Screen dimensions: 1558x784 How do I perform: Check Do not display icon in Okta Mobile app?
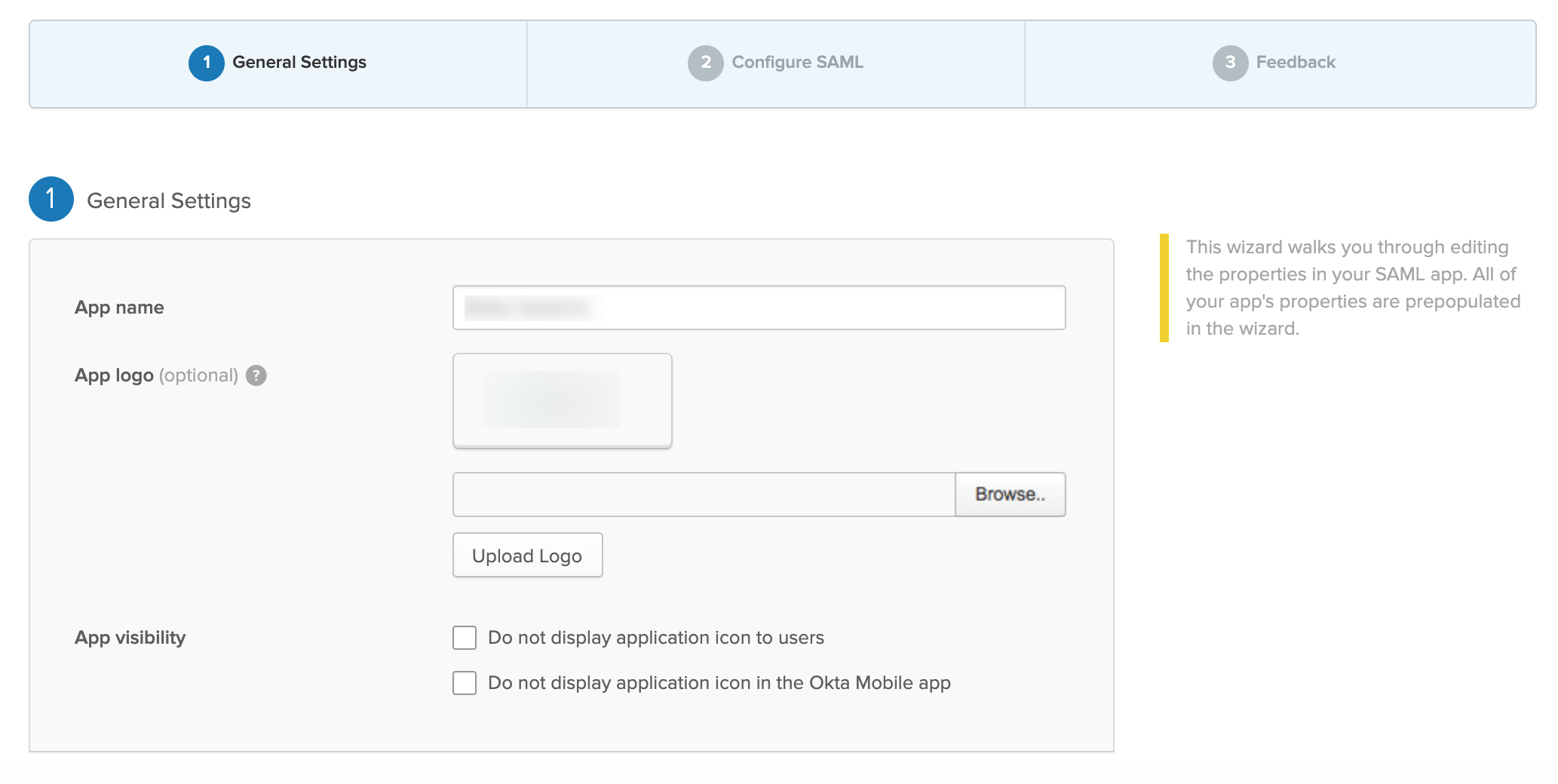coord(465,683)
